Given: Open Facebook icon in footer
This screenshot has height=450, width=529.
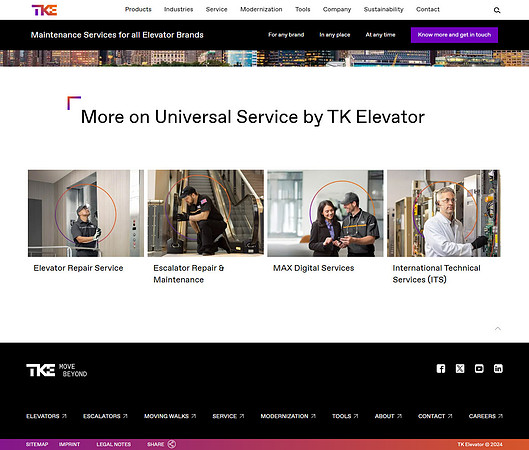Looking at the screenshot, I should [x=441, y=368].
